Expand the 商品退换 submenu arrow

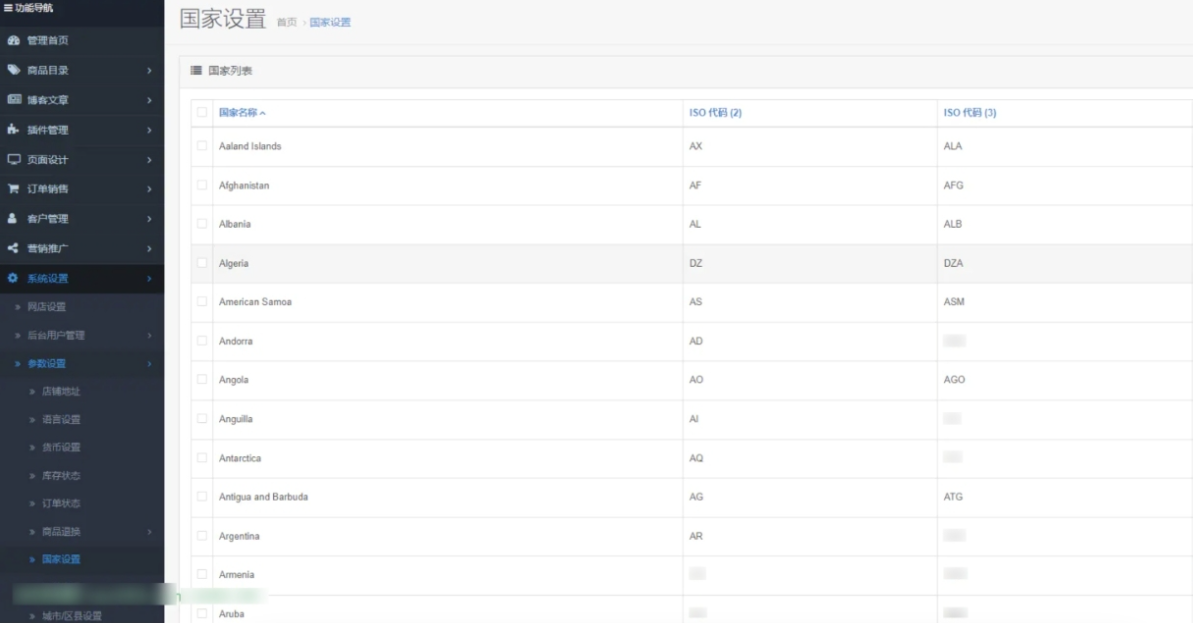pos(148,531)
